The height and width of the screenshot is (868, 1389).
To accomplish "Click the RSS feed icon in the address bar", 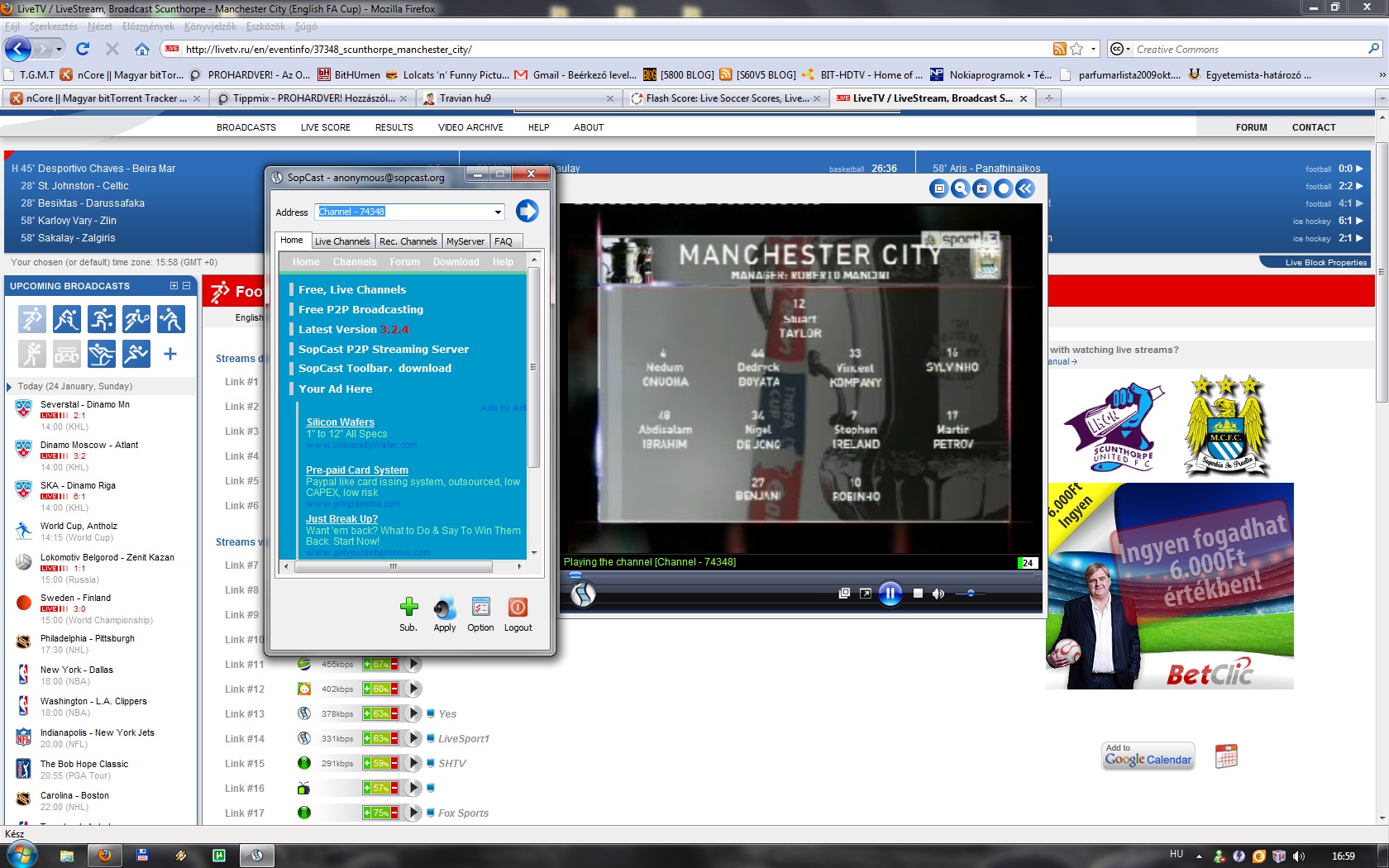I will (x=1060, y=50).
